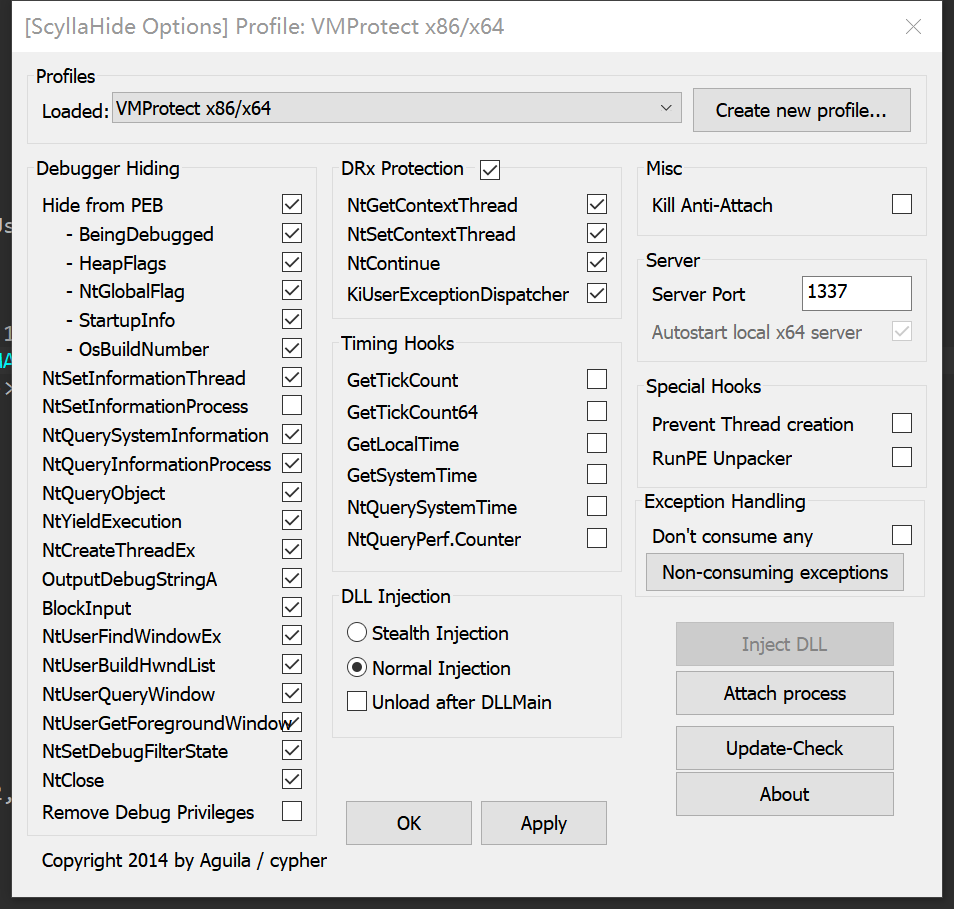Enable the NtQuerySystemTime hook
This screenshot has width=954, height=909.
click(x=597, y=506)
